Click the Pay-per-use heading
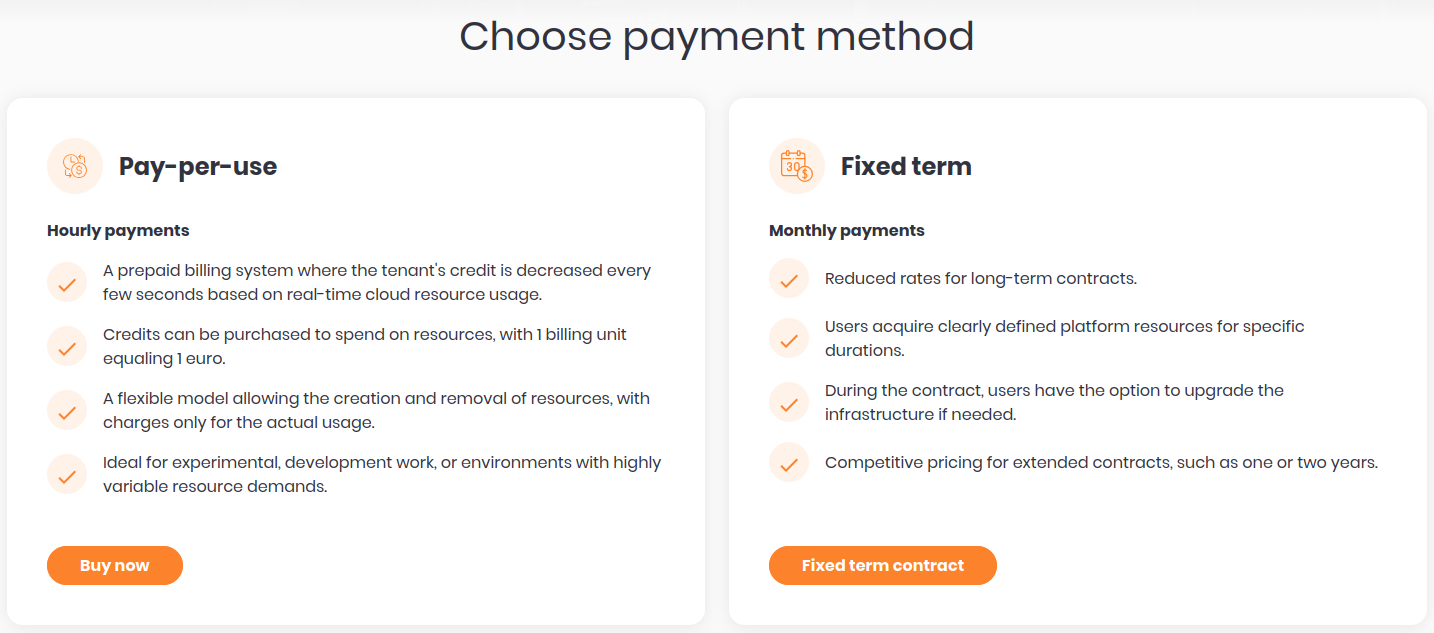Screen dimensions: 1434x633 pos(198,166)
